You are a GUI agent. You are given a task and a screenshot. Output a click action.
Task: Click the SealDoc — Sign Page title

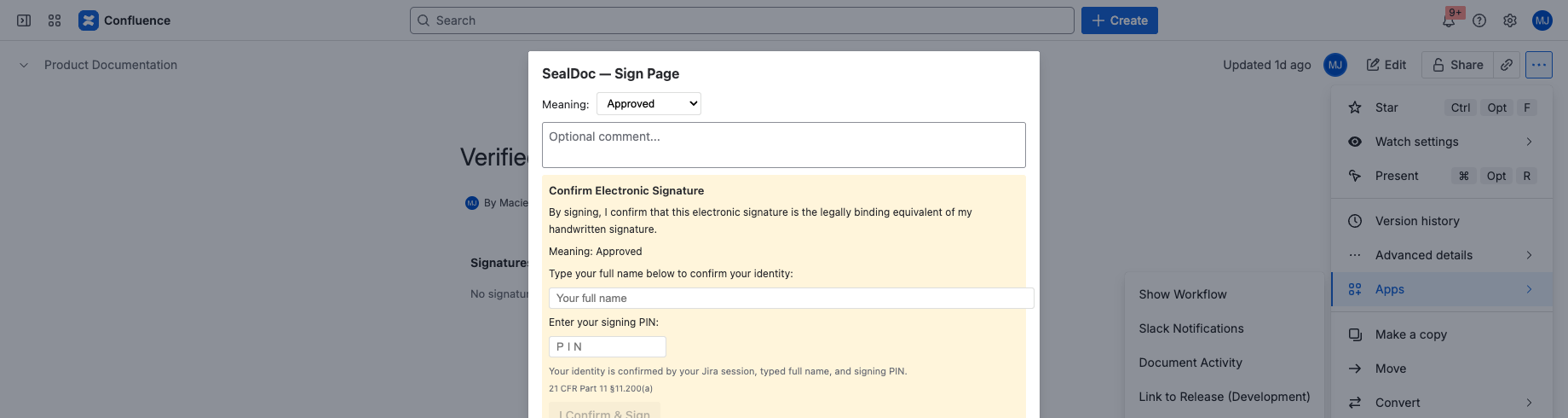coord(610,73)
